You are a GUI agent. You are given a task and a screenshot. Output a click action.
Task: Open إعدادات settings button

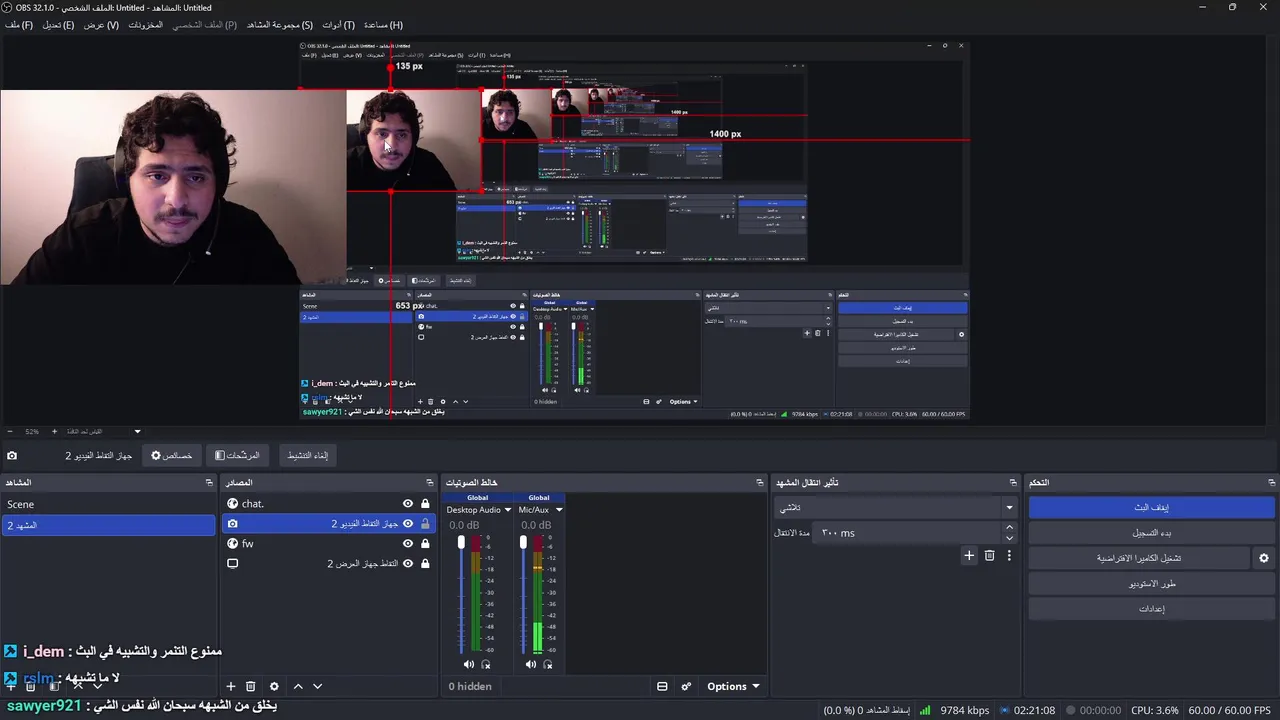1152,608
